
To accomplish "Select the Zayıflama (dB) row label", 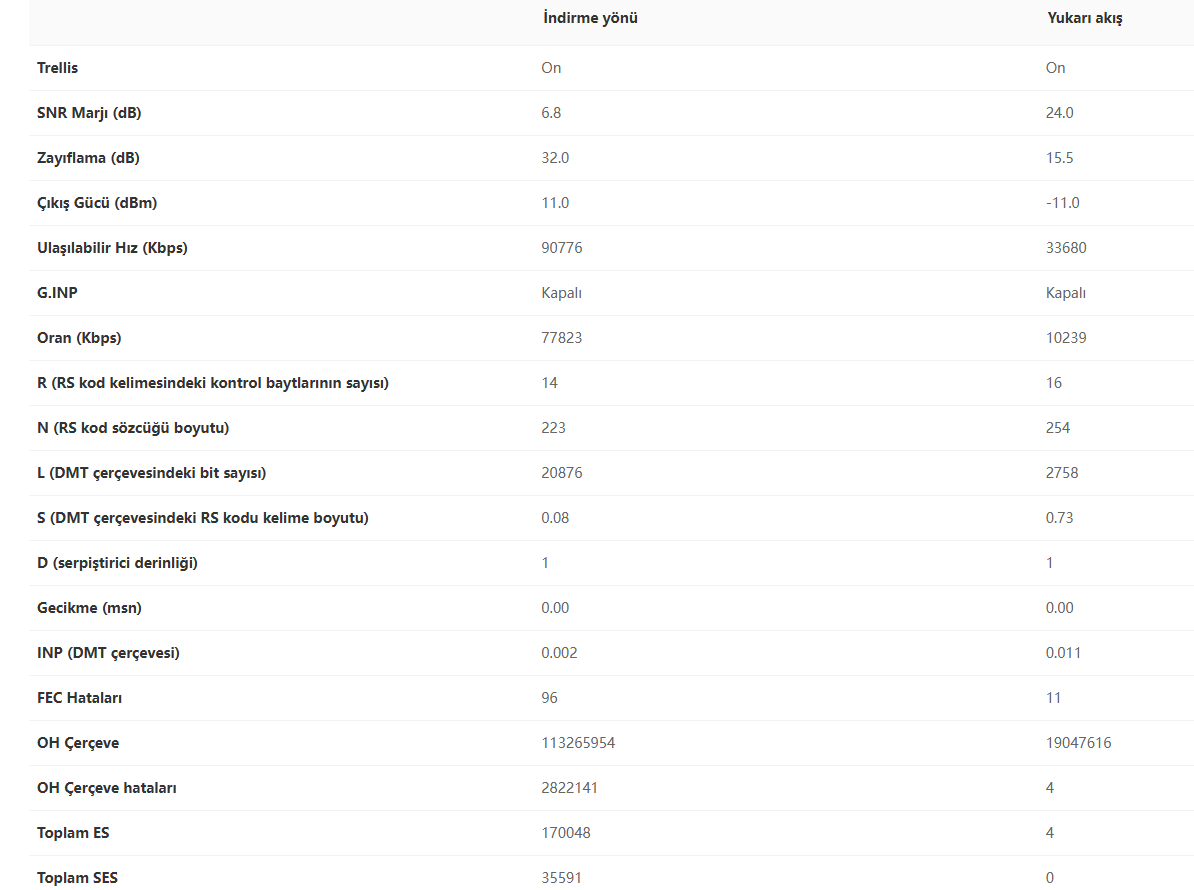I will tap(88, 158).
